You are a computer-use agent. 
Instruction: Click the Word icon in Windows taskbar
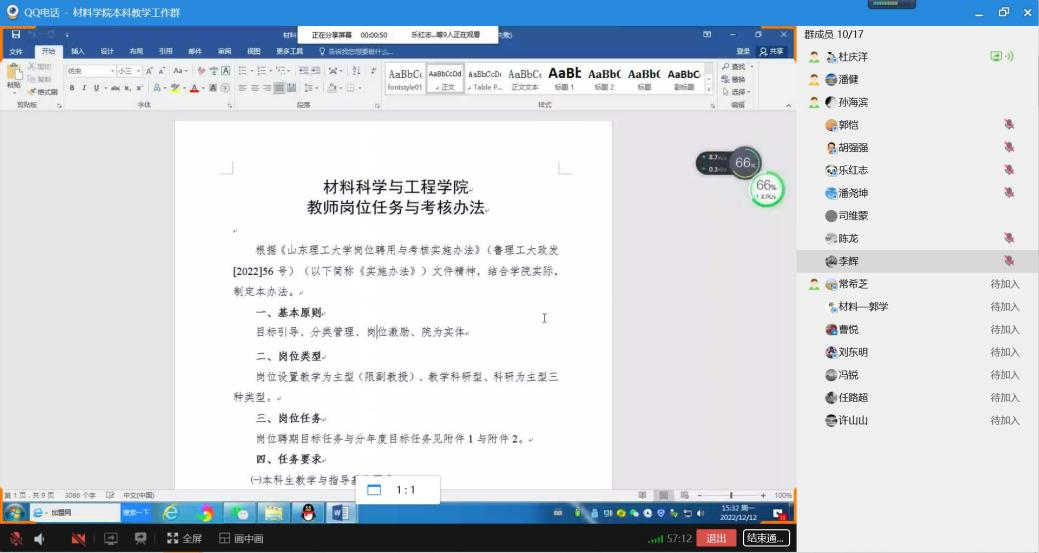click(340, 513)
